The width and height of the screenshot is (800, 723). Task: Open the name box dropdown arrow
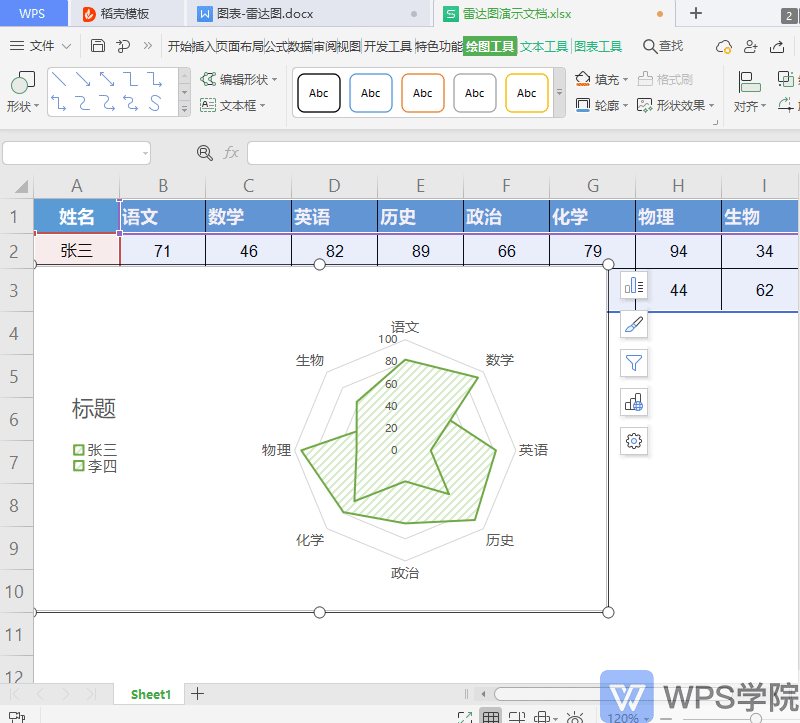(x=145, y=153)
